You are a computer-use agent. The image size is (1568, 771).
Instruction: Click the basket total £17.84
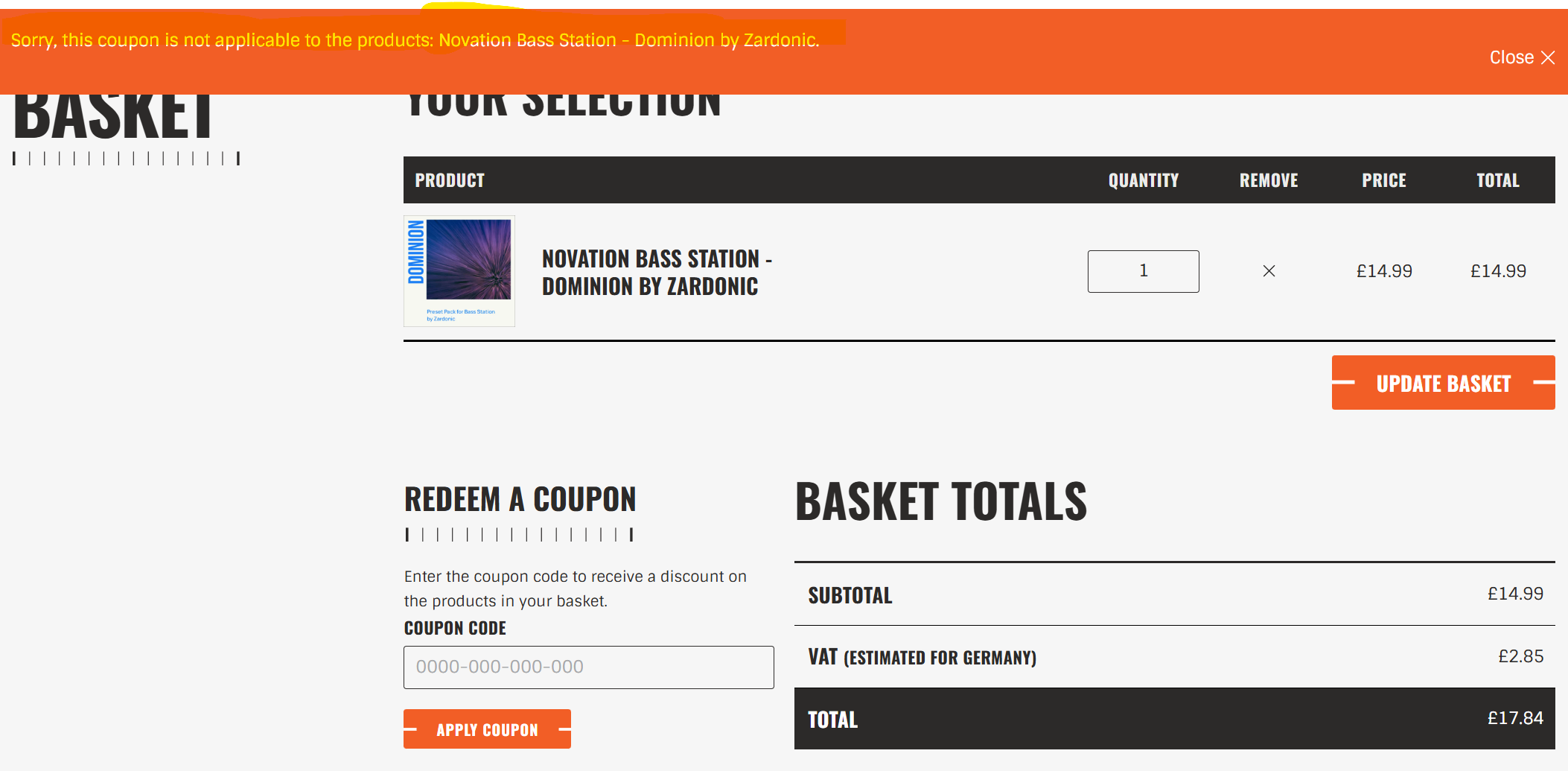[x=1515, y=718]
